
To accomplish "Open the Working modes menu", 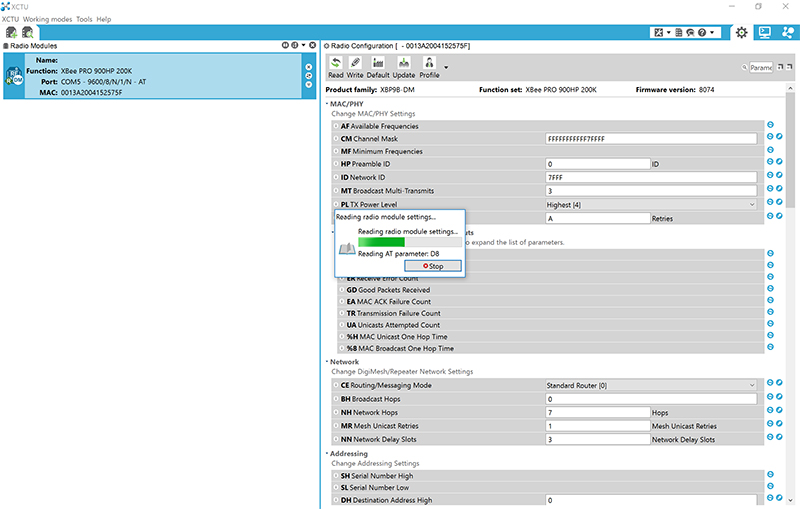I will (47, 19).
